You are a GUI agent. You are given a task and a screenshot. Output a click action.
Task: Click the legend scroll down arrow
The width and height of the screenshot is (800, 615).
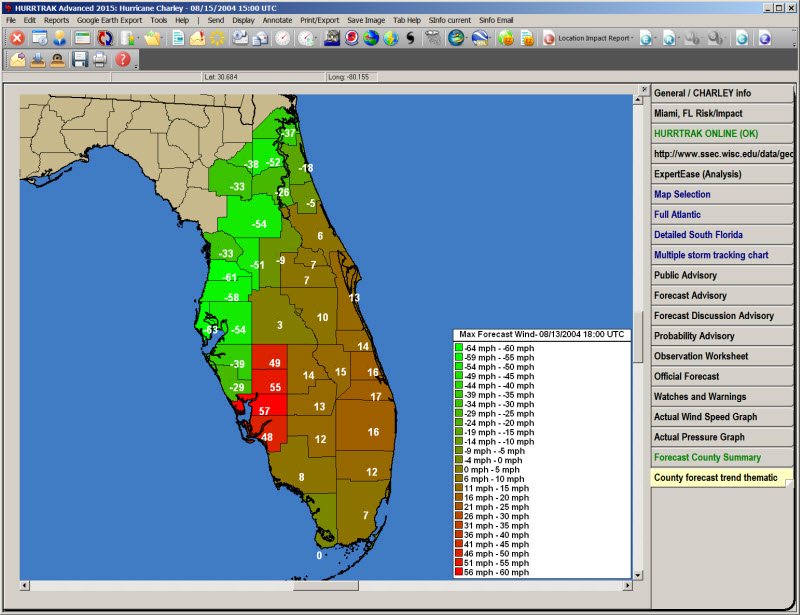pyautogui.click(x=638, y=573)
